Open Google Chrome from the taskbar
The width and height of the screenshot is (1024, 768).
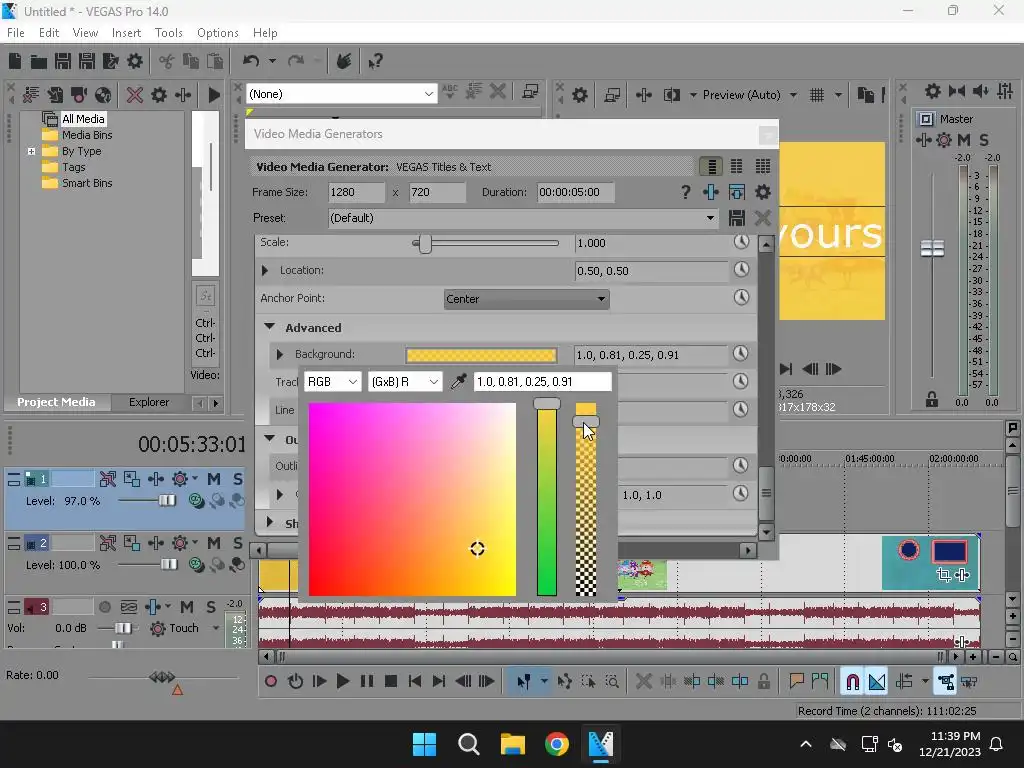click(x=556, y=744)
